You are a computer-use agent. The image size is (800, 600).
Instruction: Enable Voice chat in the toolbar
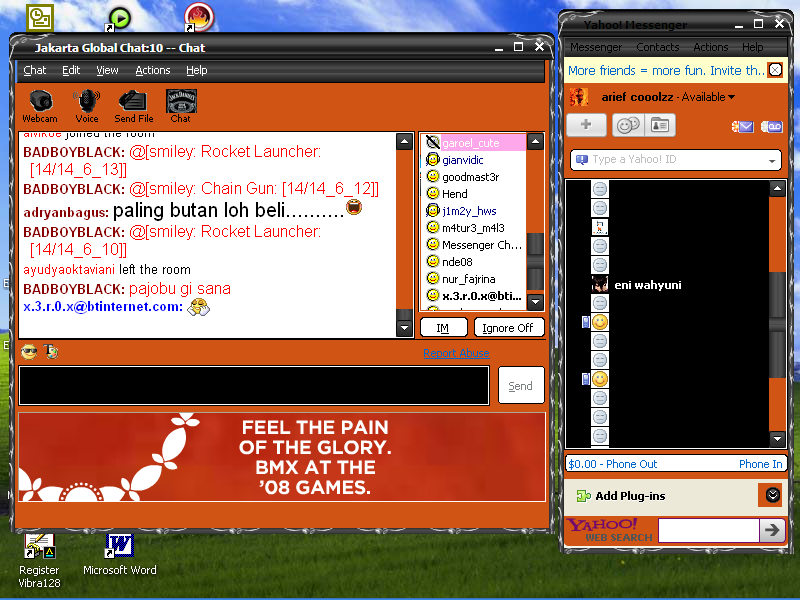tap(87, 106)
